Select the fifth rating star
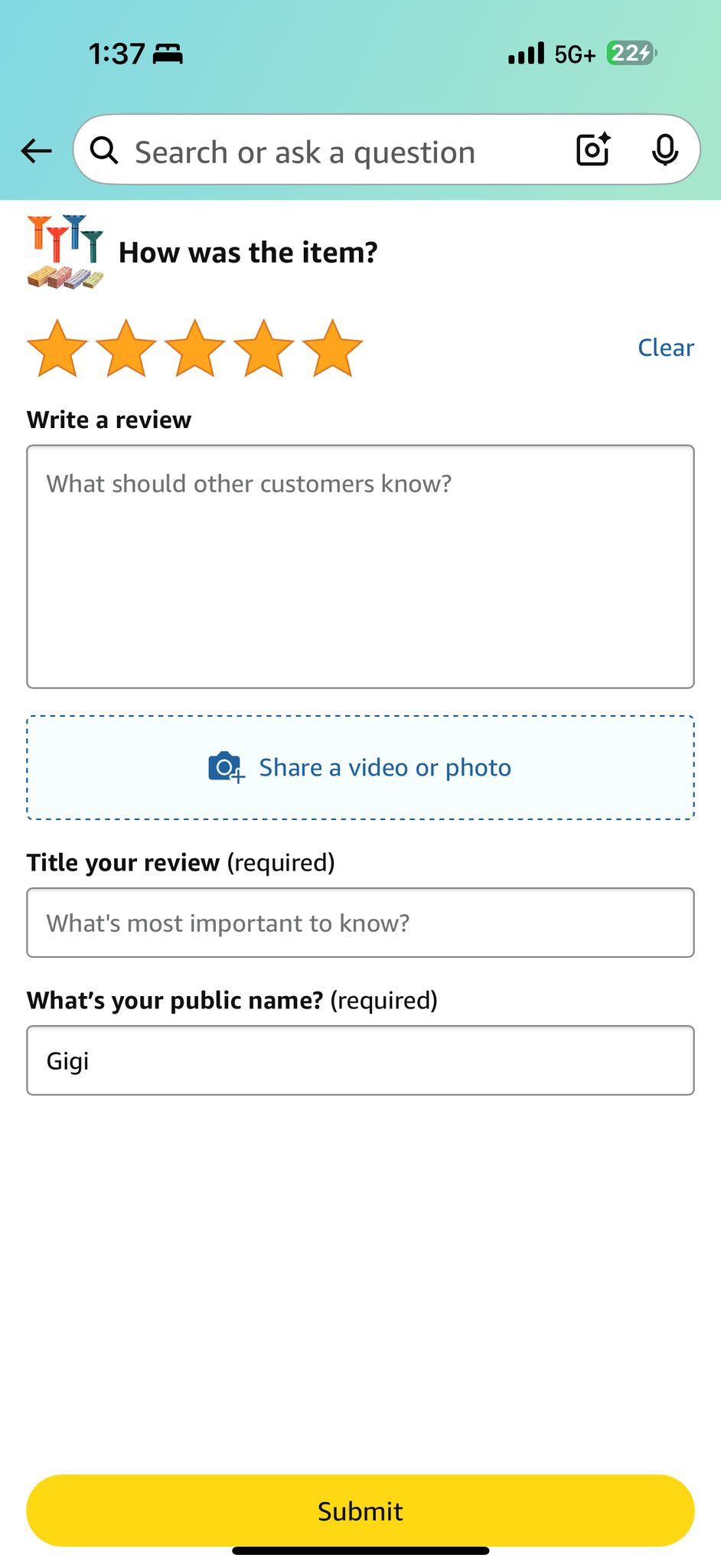This screenshot has width=721, height=1568. click(x=333, y=349)
